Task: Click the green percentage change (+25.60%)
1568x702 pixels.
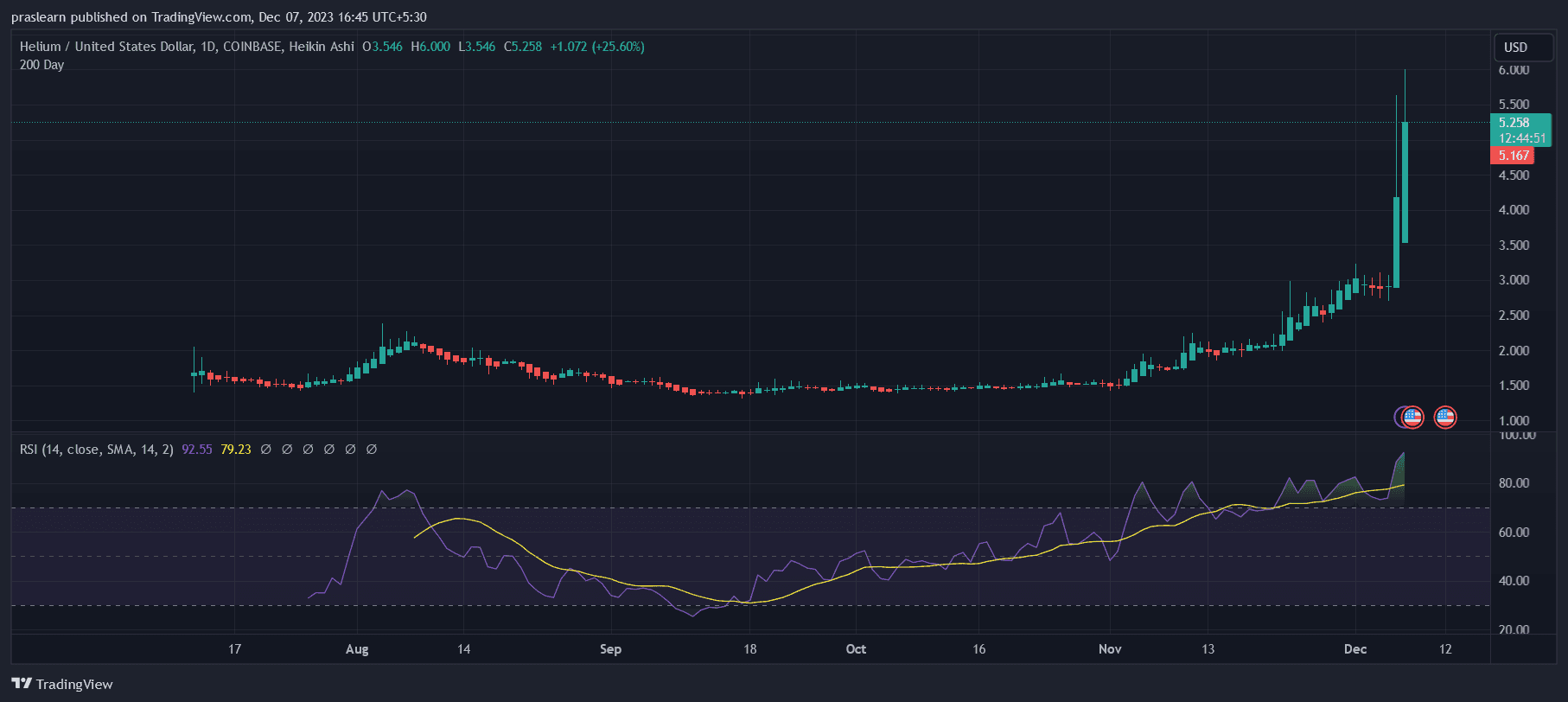Action: (x=618, y=47)
